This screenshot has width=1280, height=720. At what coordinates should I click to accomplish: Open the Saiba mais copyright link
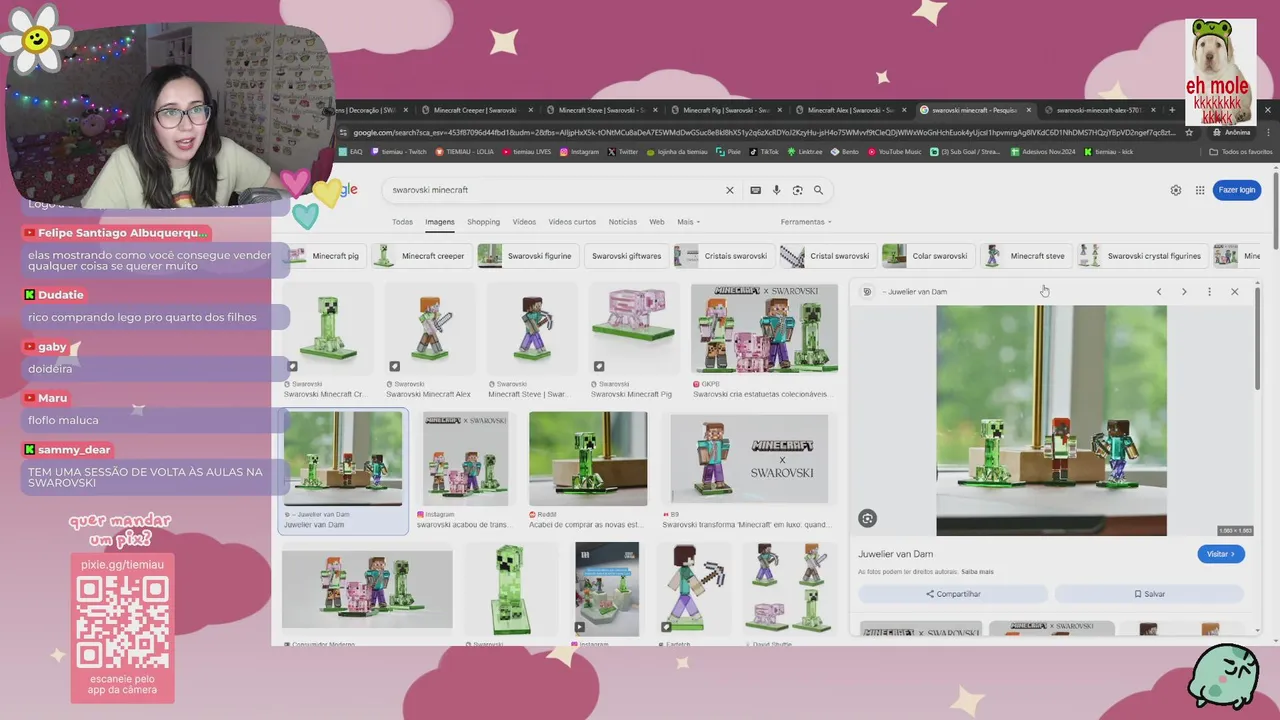pyautogui.click(x=978, y=572)
